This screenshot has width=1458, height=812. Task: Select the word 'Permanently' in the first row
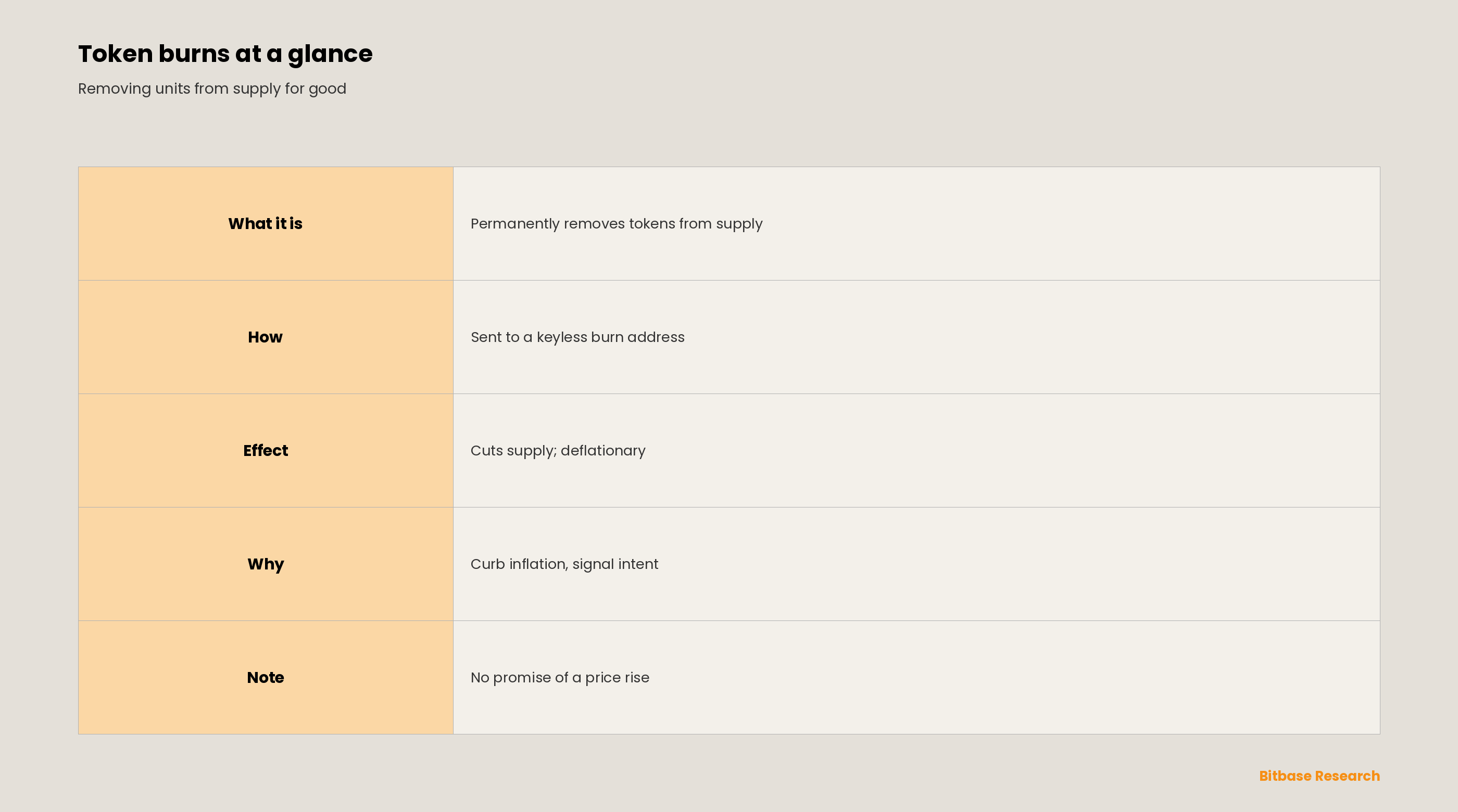(x=515, y=224)
